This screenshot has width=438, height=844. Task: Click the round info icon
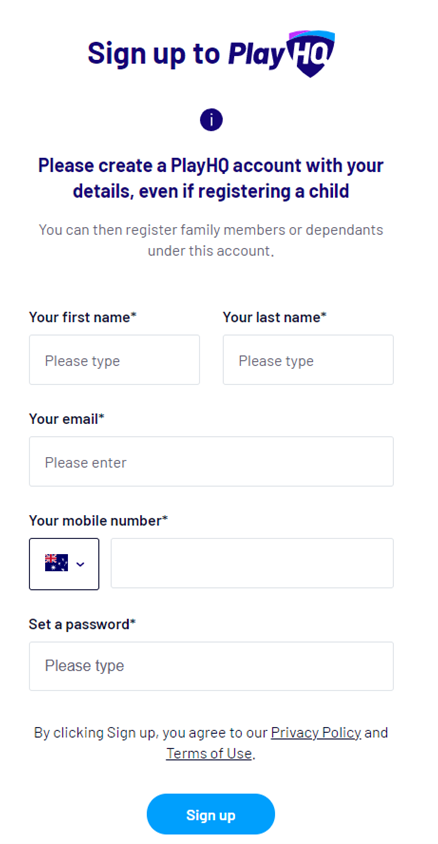tap(211, 120)
